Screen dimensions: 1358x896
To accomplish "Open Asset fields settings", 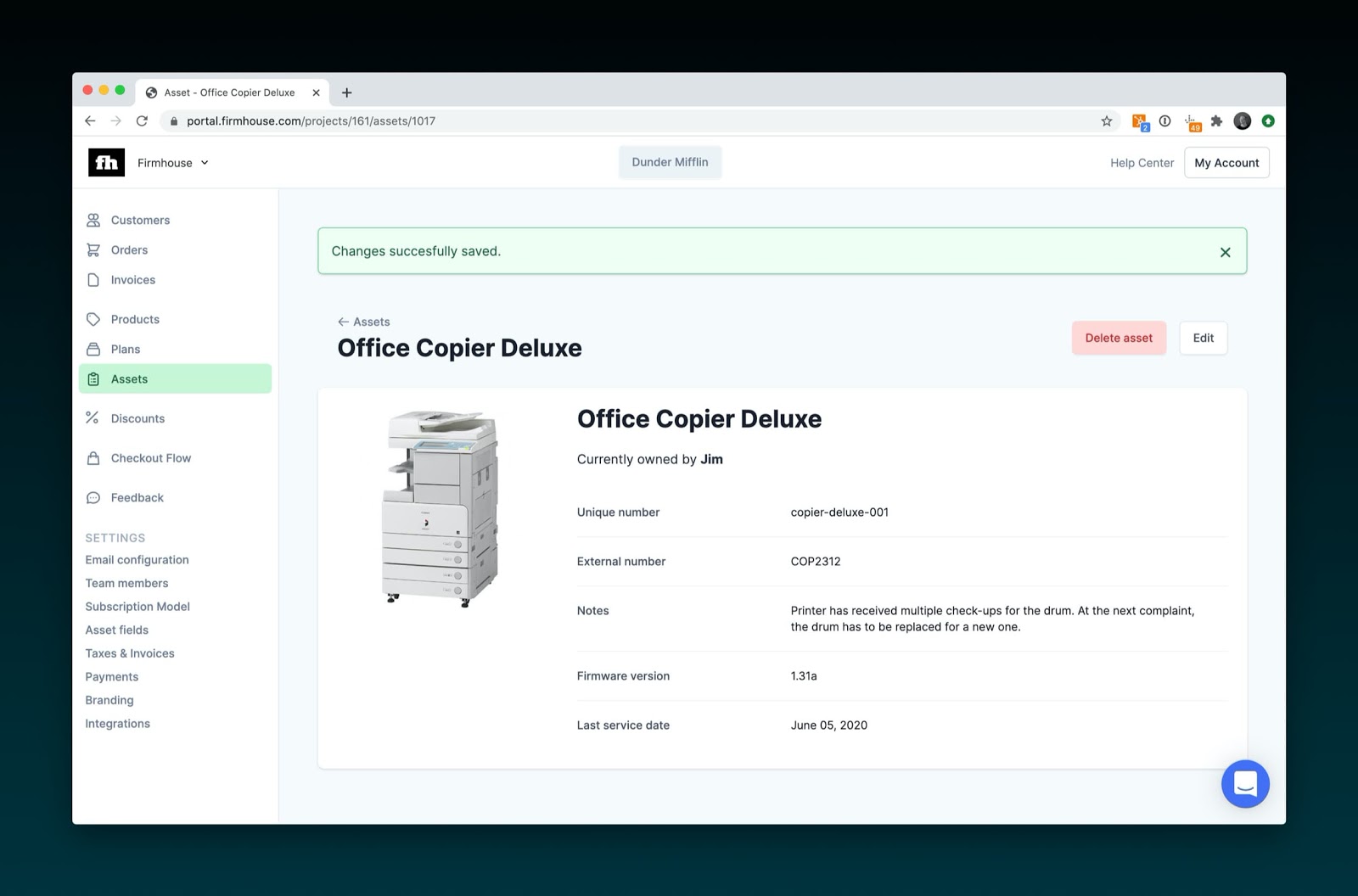I will [116, 630].
